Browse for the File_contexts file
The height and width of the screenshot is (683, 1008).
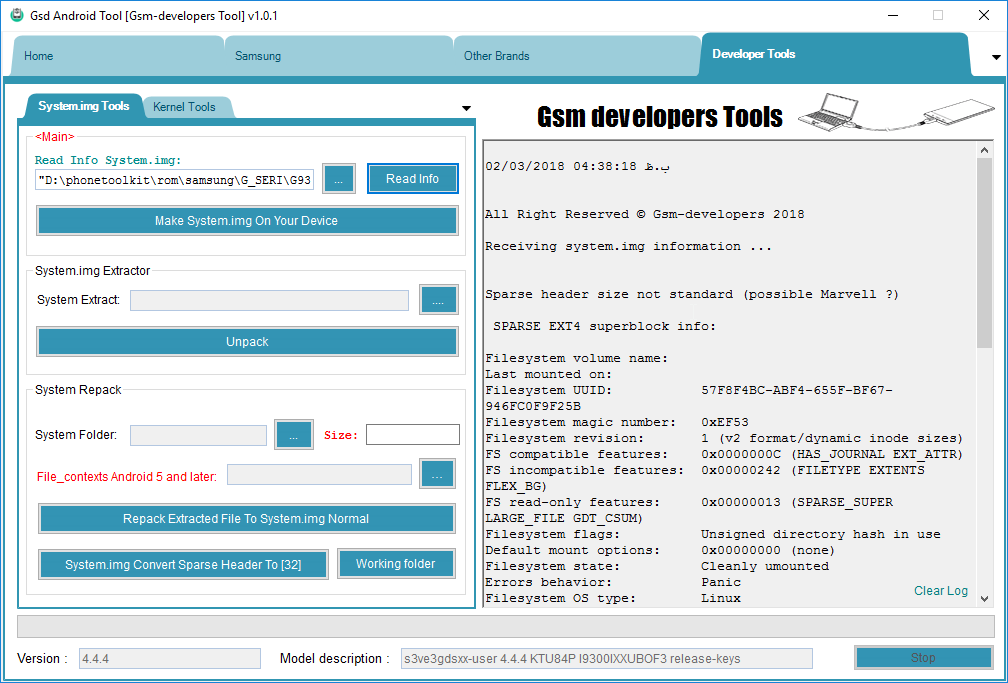pos(437,475)
